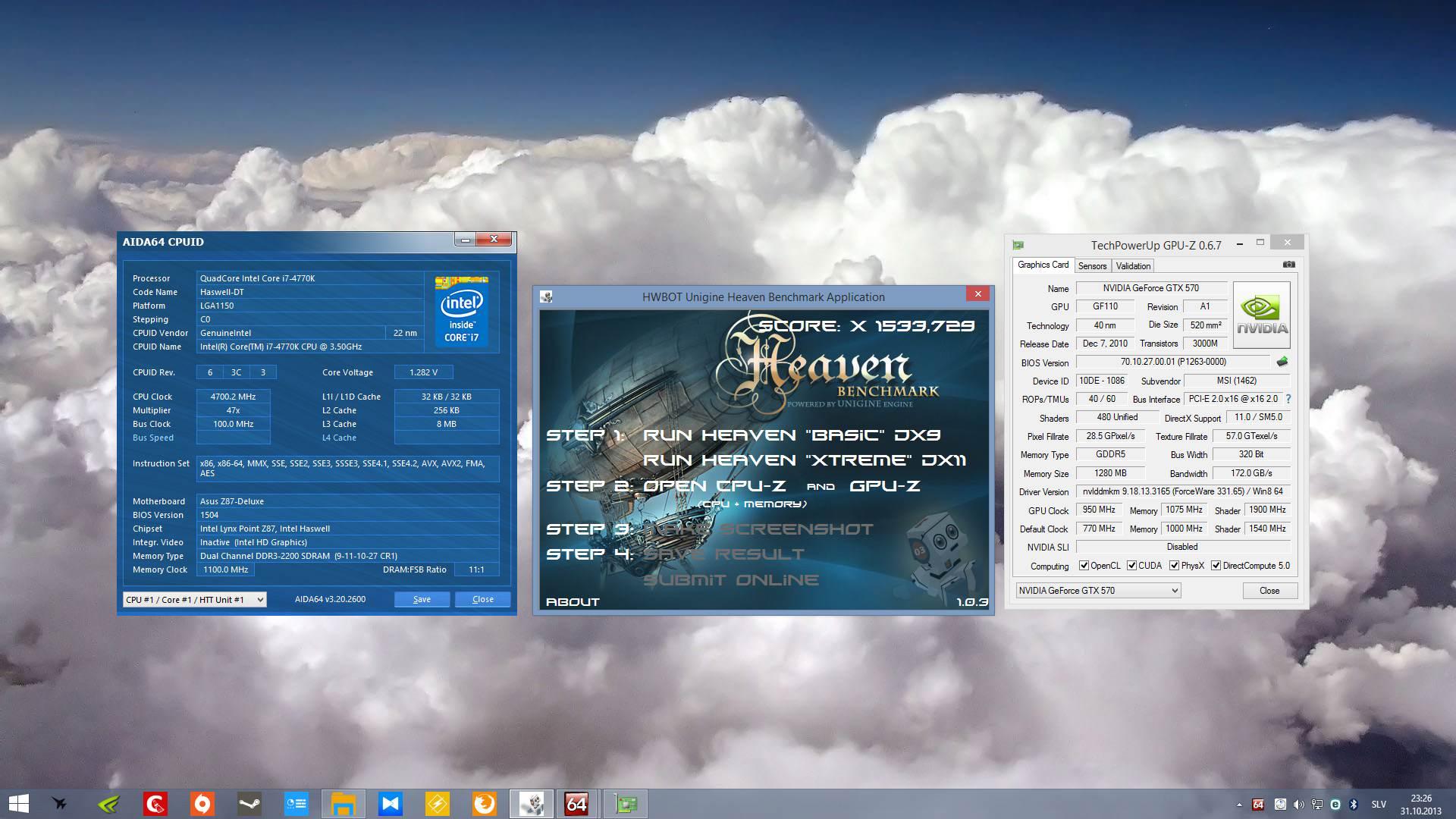Viewport: 1456px width, 819px height.
Task: Open the network tray icon
Action: (1317, 805)
